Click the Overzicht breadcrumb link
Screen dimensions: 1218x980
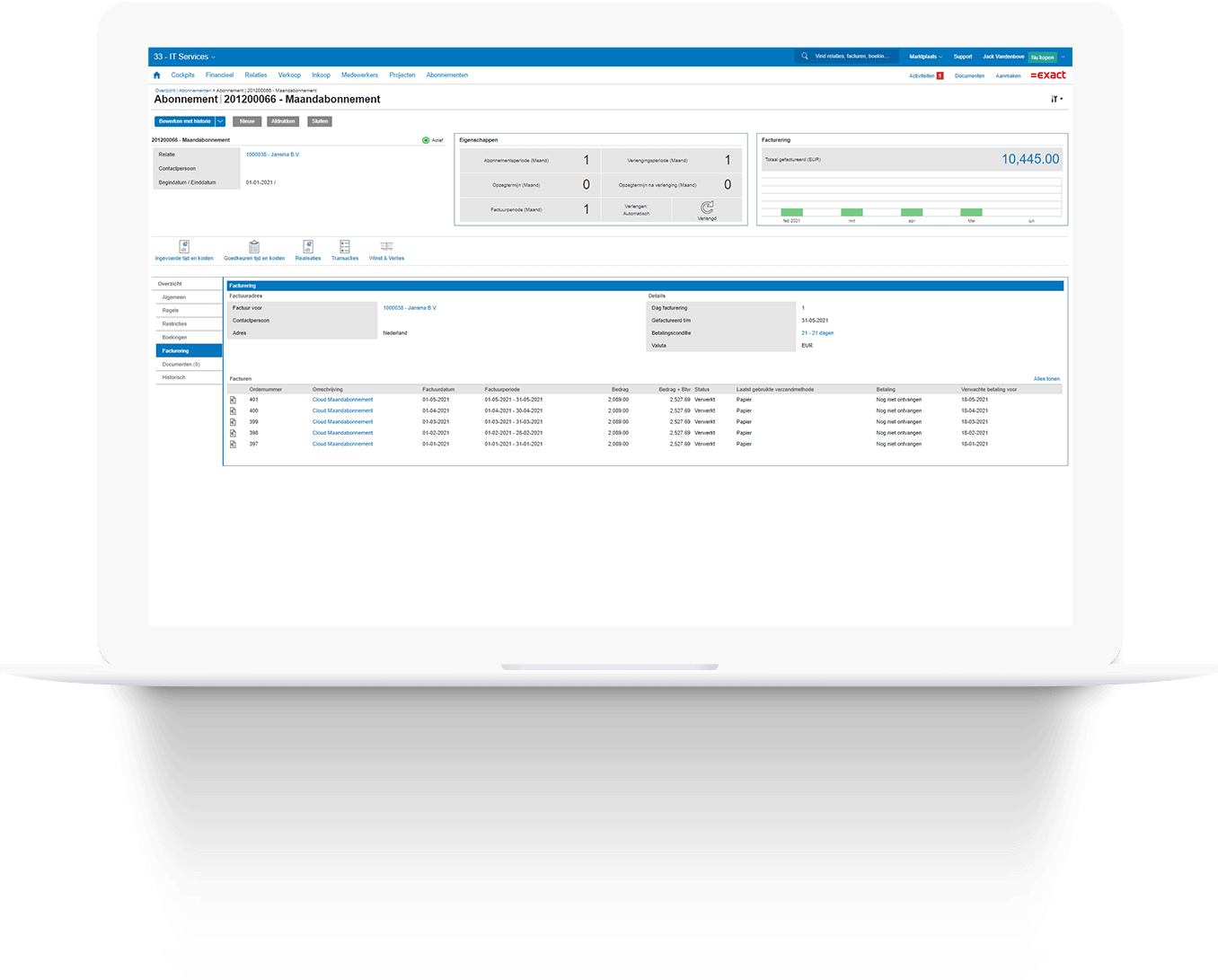click(x=165, y=91)
